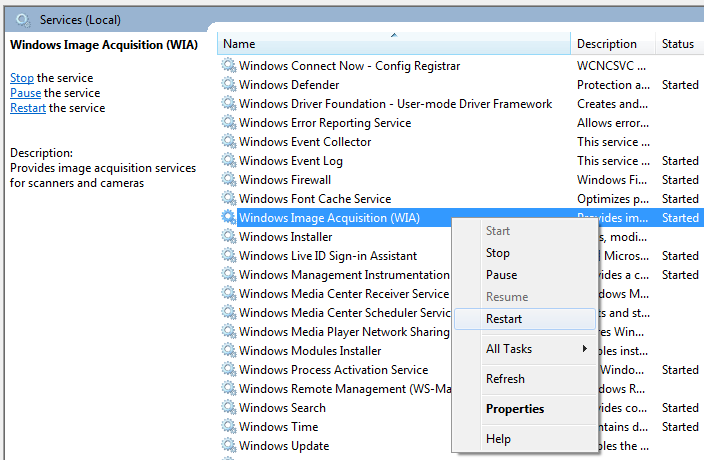Select the Windows Firewall service row
Viewport: 704px width, 460px height.
pos(461,180)
